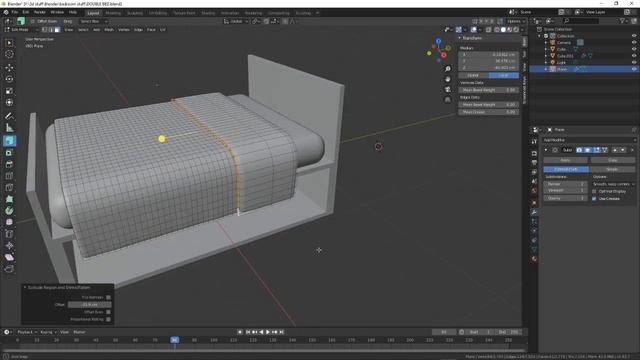640x360 pixels.
Task: Select the Scale tool
Action: point(9,91)
